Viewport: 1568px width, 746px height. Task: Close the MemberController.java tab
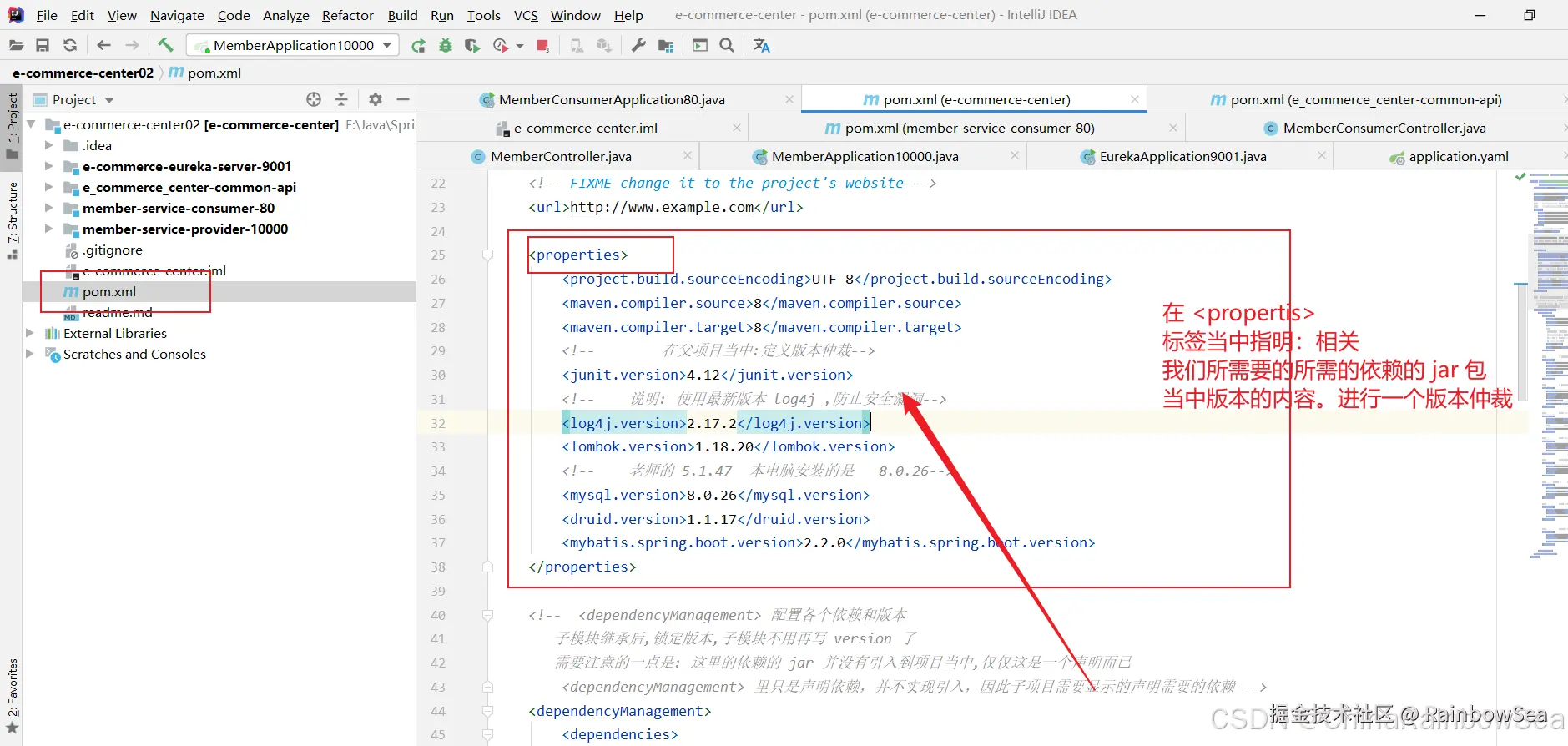(x=688, y=155)
